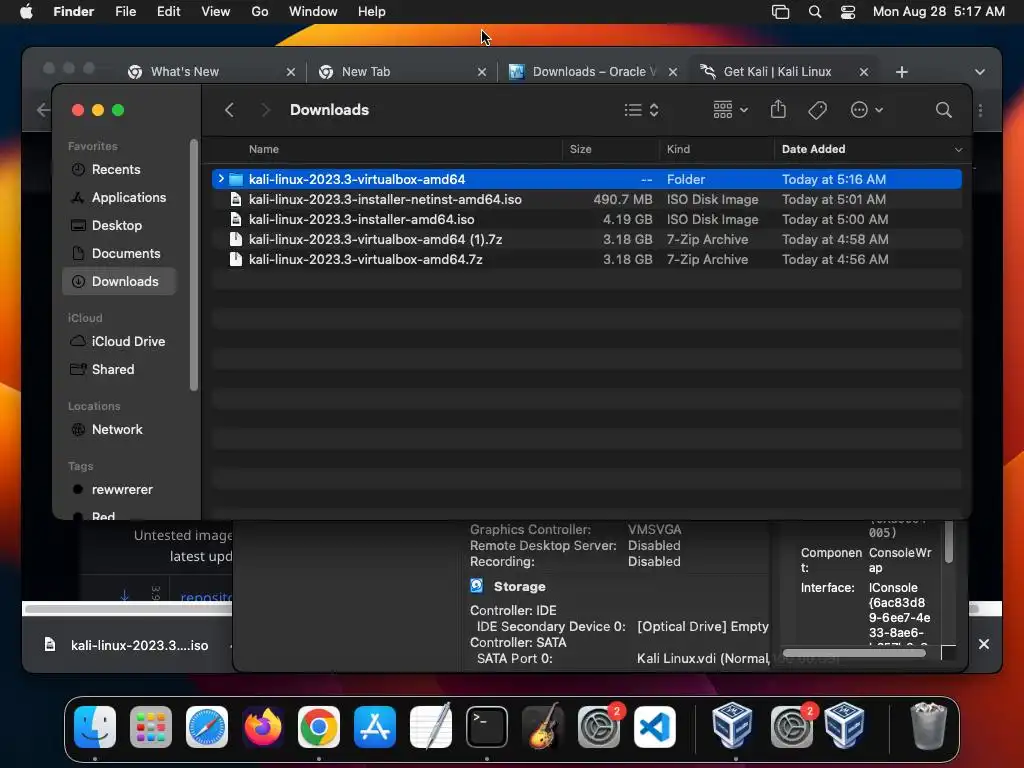Close the Chrome downloads bar
Image resolution: width=1024 pixels, height=768 pixels.
tap(984, 645)
